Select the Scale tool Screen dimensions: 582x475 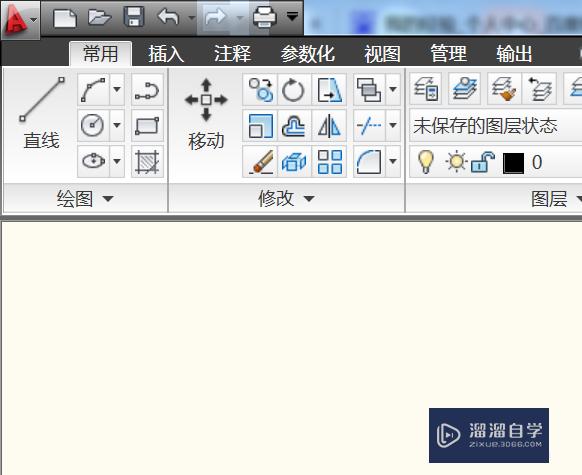click(260, 125)
